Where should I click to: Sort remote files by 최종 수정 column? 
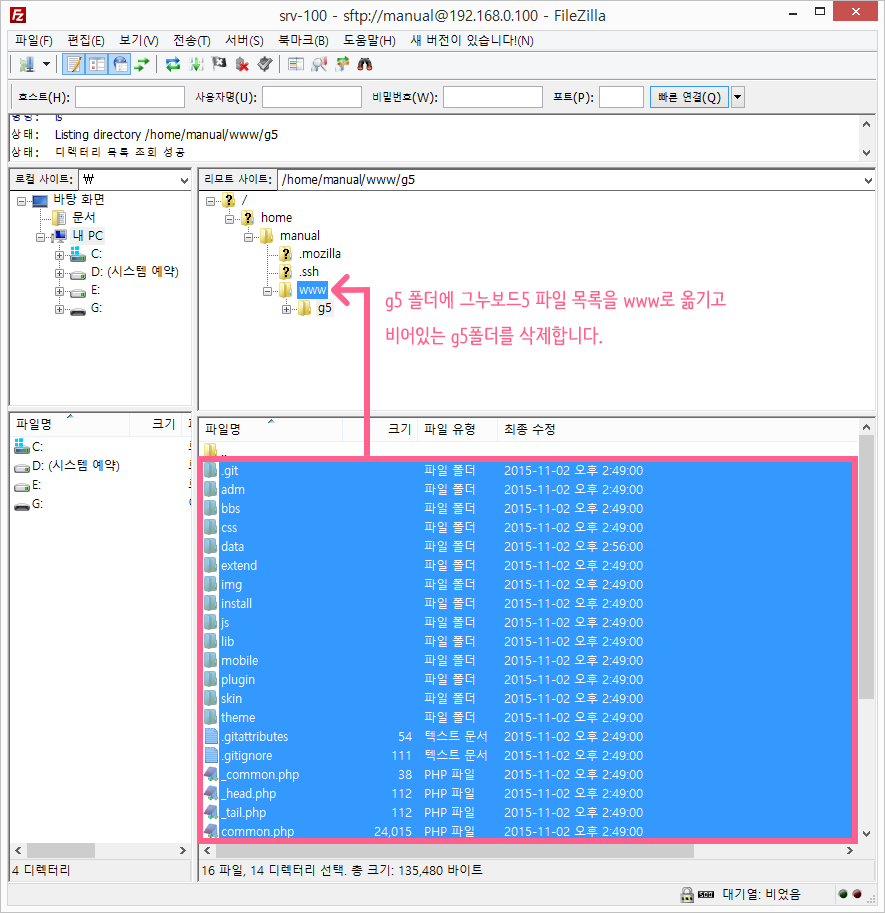pyautogui.click(x=678, y=429)
